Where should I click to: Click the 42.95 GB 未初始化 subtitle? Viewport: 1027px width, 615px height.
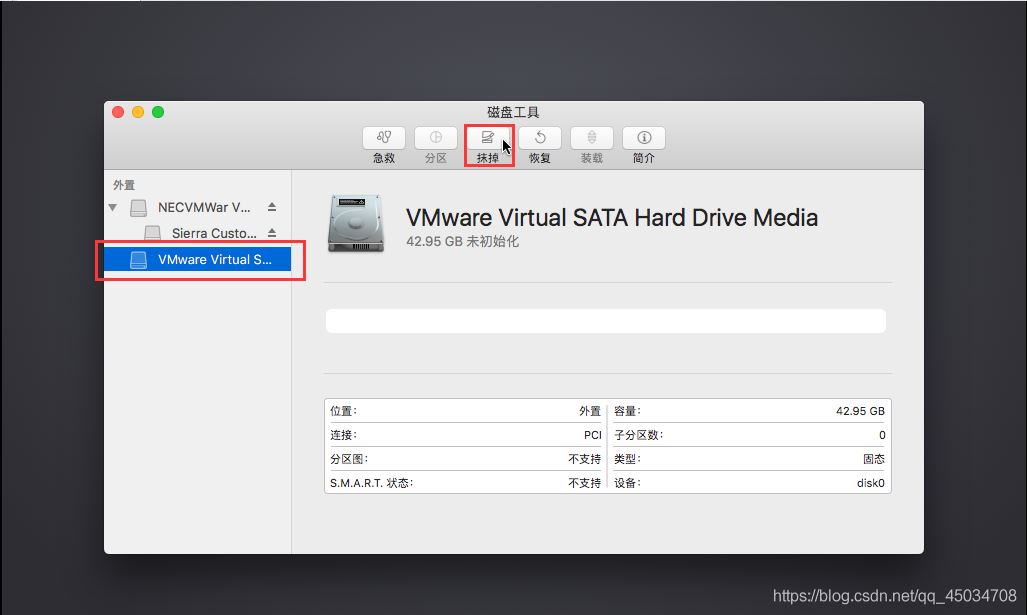(x=462, y=241)
